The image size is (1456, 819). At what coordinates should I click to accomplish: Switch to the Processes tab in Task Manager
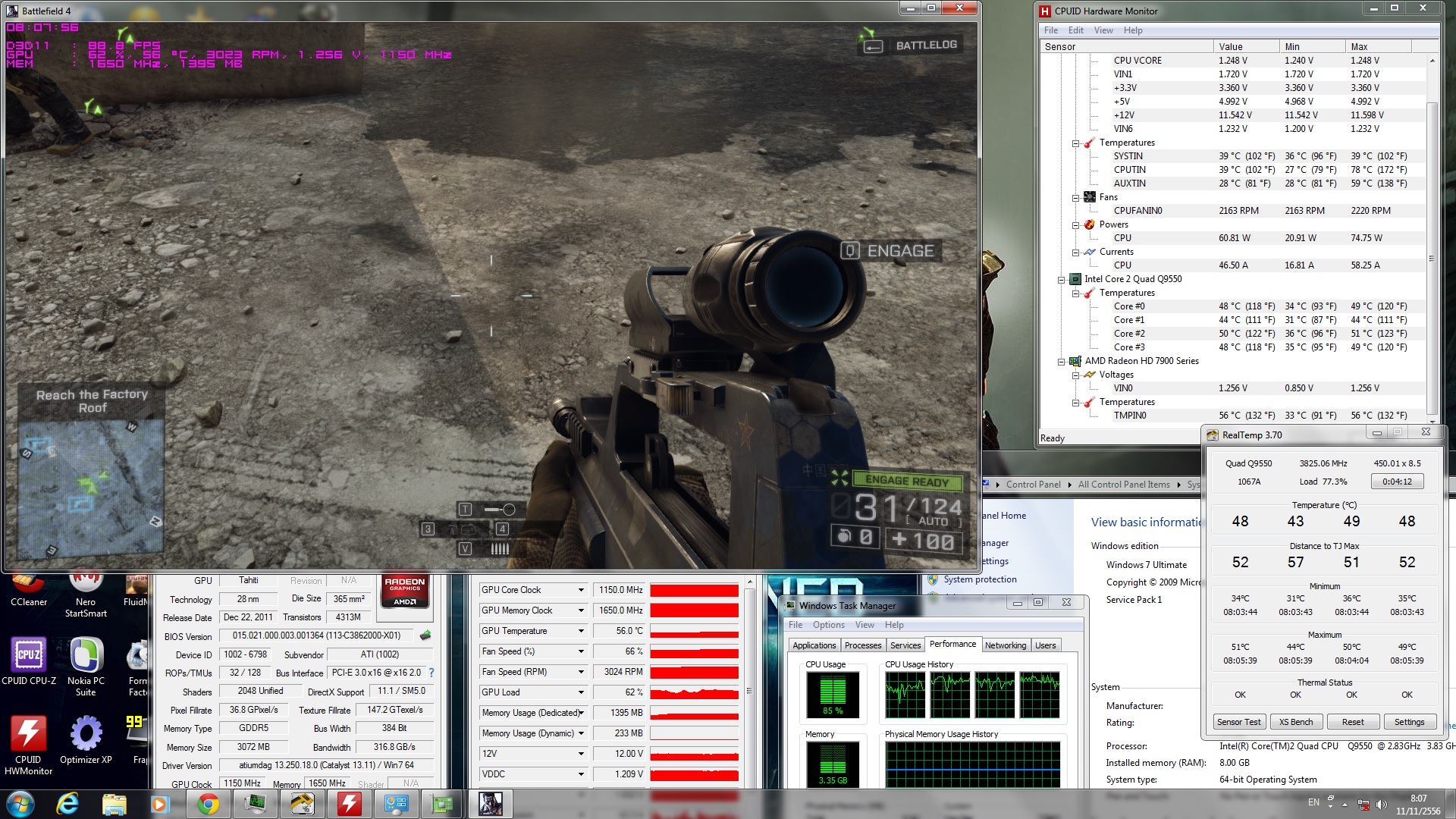(862, 645)
